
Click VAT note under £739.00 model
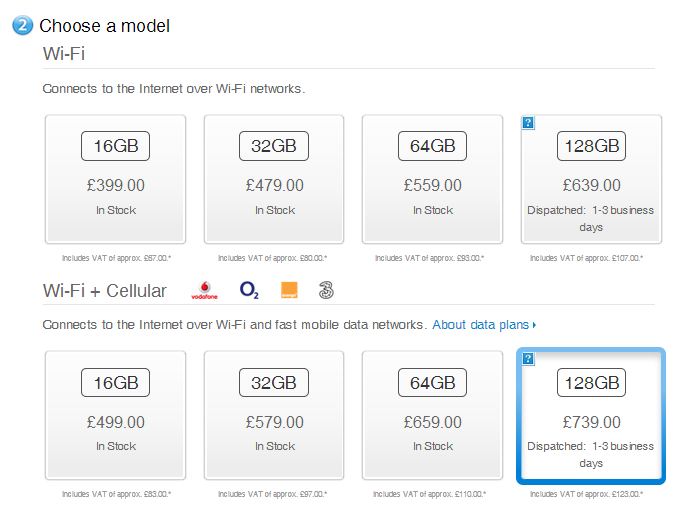(x=591, y=494)
